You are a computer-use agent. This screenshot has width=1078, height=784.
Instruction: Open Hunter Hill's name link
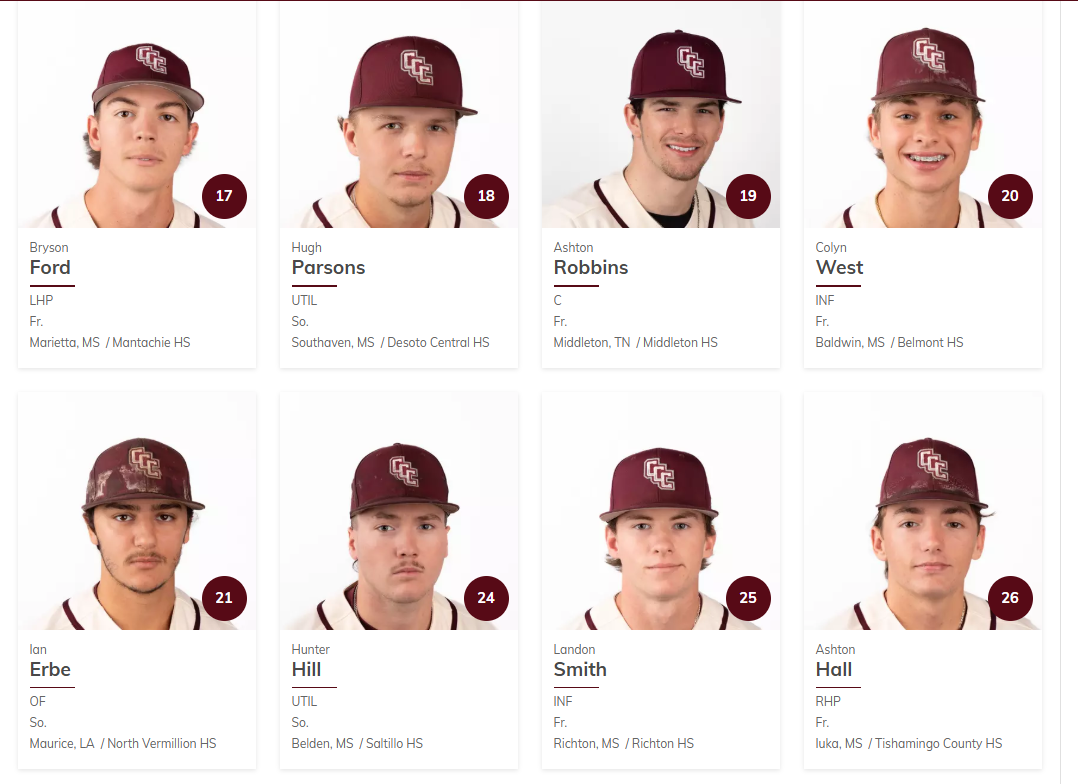coord(306,669)
